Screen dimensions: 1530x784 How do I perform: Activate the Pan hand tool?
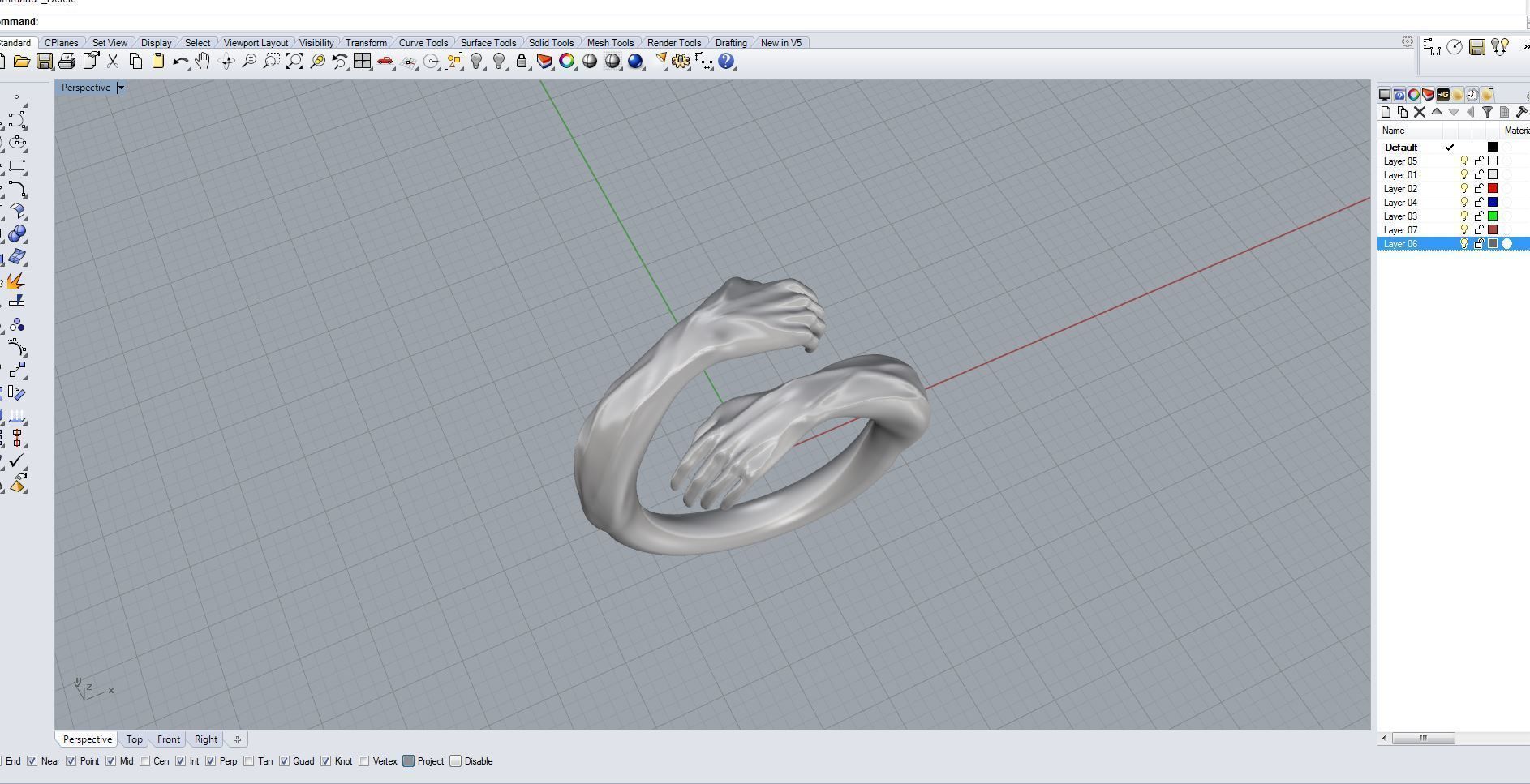pyautogui.click(x=203, y=62)
